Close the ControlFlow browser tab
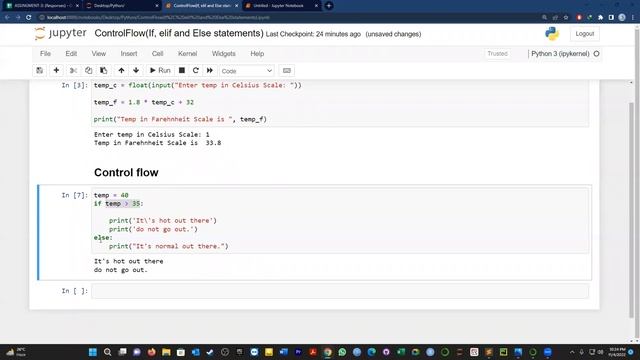This screenshot has height=360, width=640. pos(236,6)
